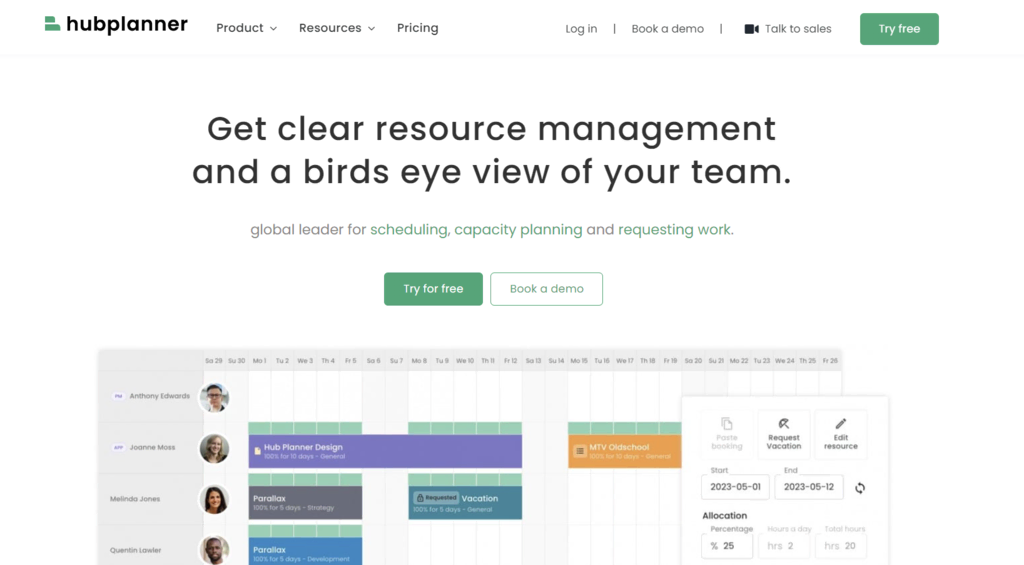This screenshot has height=565, width=1024.
Task: Click the Hours a day field
Action: click(784, 545)
